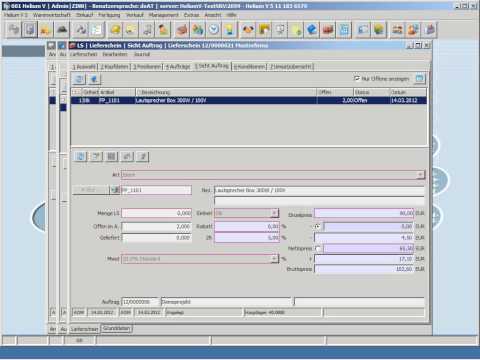Click the disabled Artikel button
The image size is (480, 360).
(x=91, y=190)
